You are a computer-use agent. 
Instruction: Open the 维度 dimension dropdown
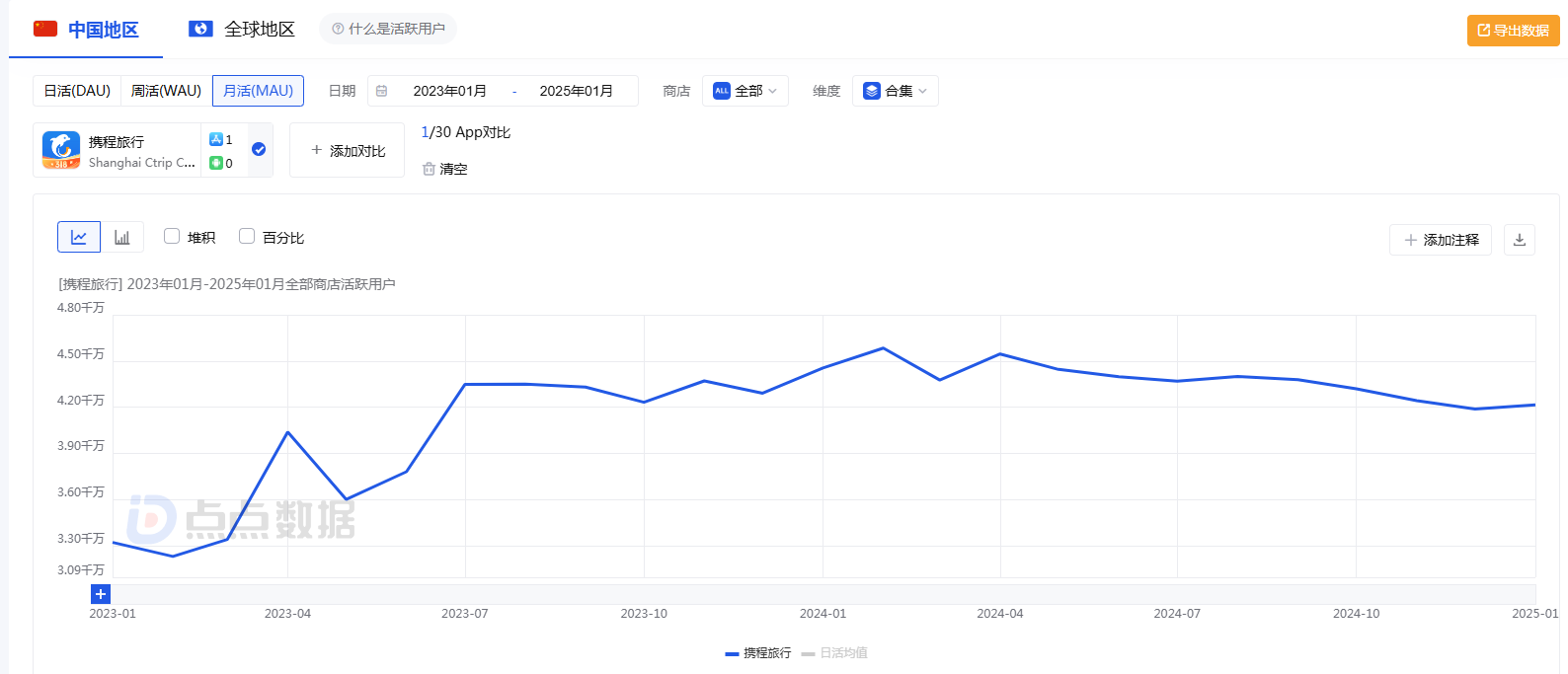(896, 91)
